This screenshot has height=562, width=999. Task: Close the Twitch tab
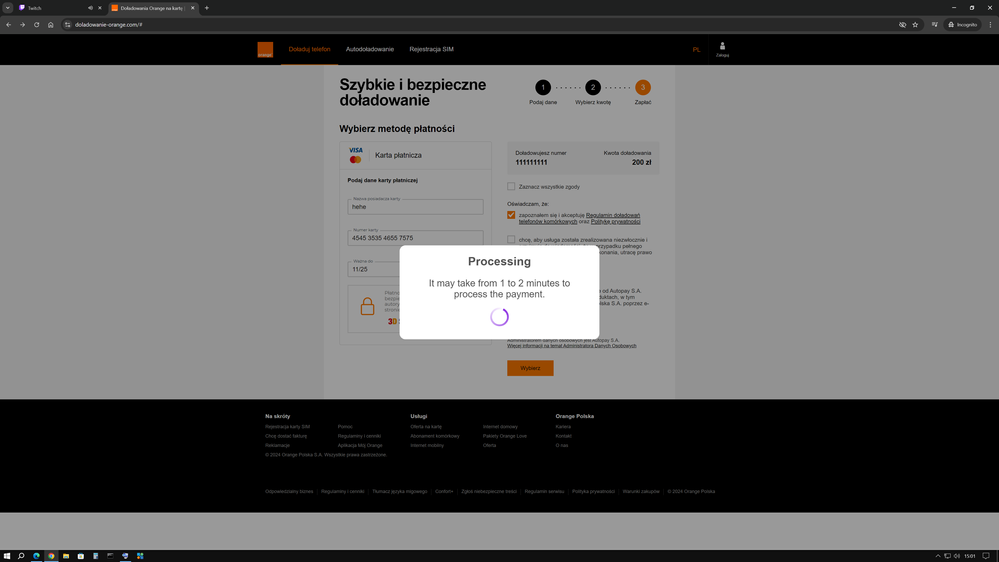(99, 8)
